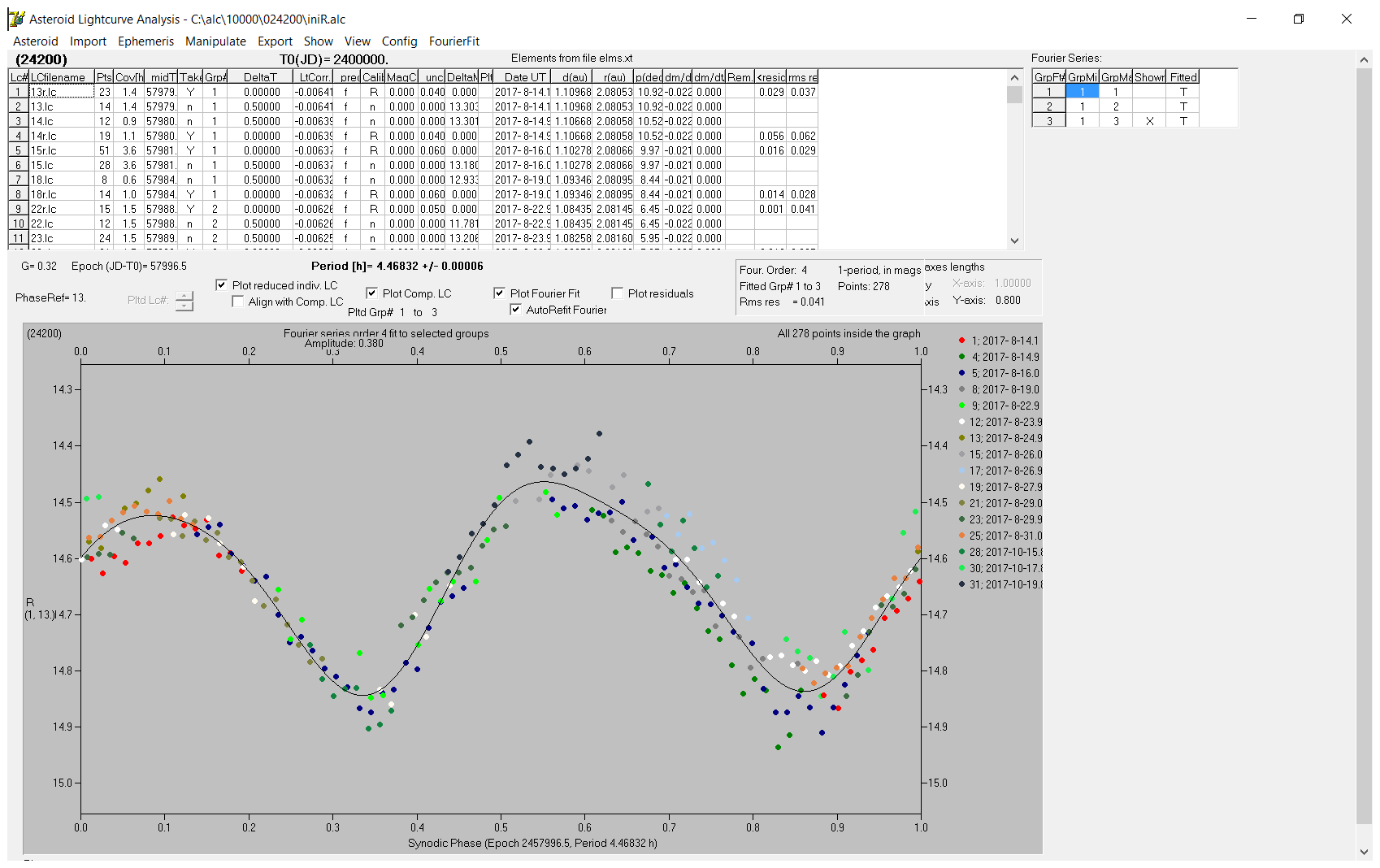This screenshot has width=1380, height=868.
Task: Click legend entry 31; 2017-10-19
Action: click(1000, 584)
